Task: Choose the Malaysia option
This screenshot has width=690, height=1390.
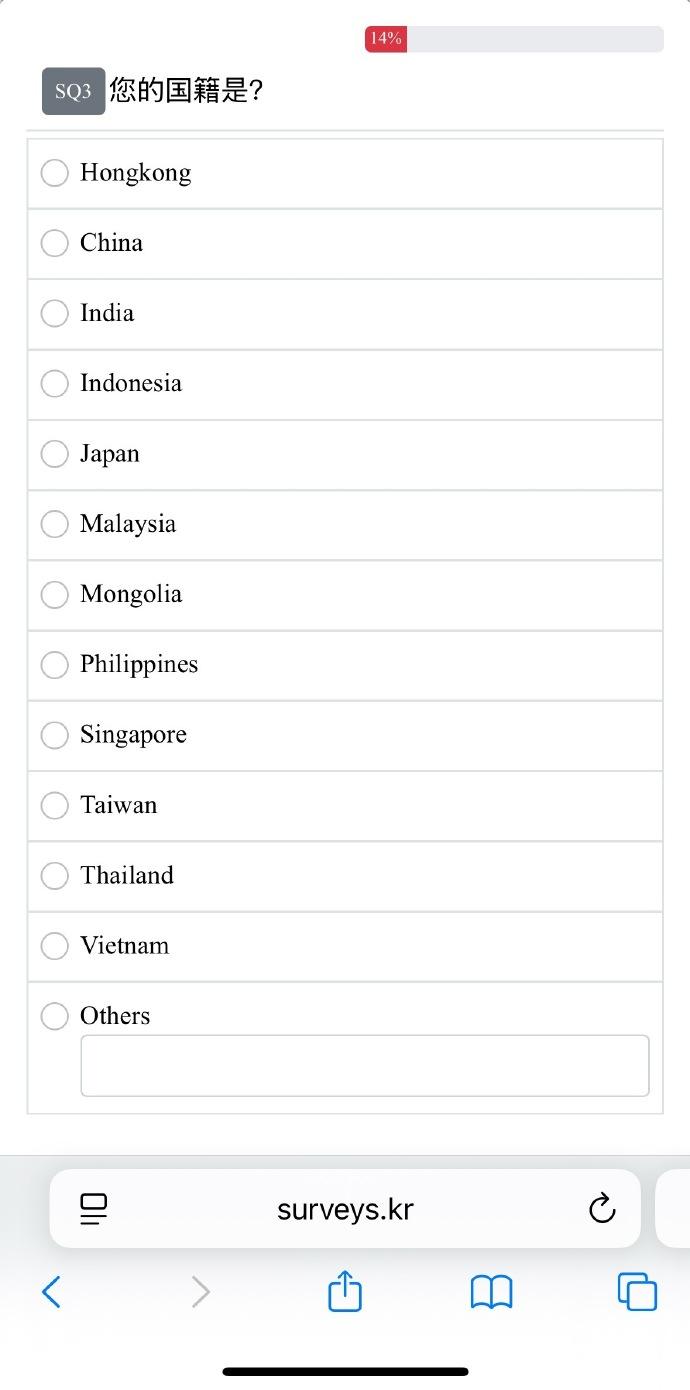Action: pyautogui.click(x=55, y=524)
